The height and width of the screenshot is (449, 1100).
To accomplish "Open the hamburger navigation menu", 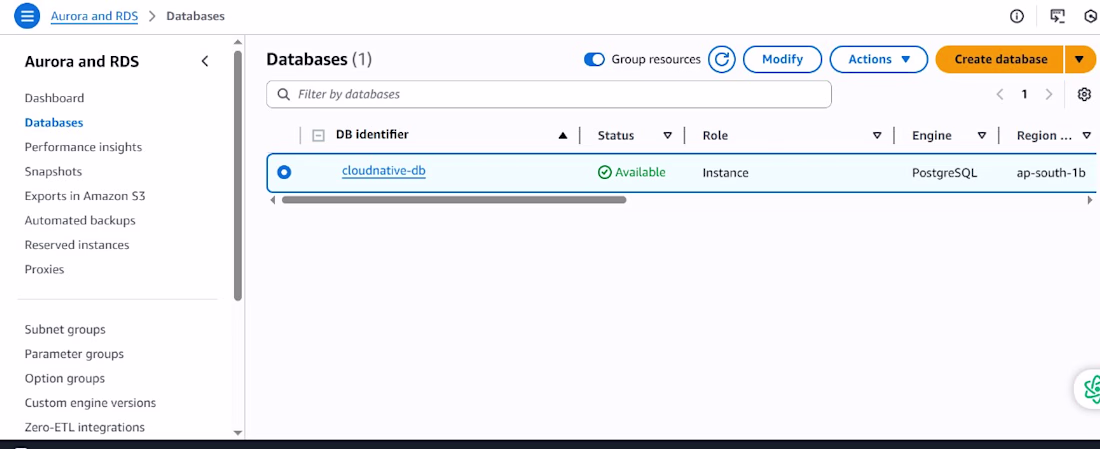I will pyautogui.click(x=27, y=15).
